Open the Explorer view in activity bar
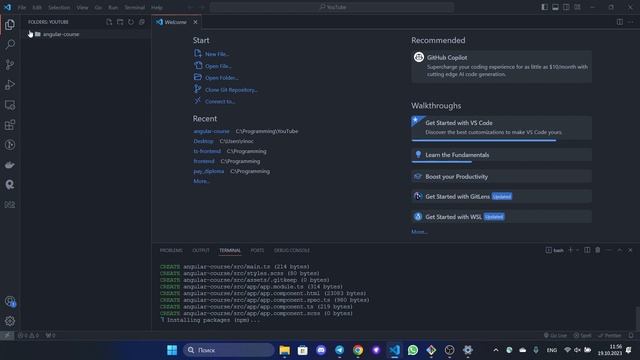The height and width of the screenshot is (360, 640). pyautogui.click(x=10, y=25)
